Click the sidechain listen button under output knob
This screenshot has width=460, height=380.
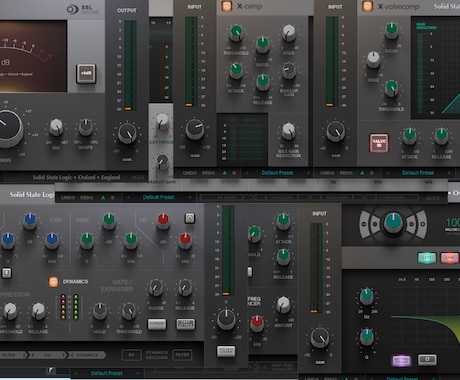[x=226, y=351]
